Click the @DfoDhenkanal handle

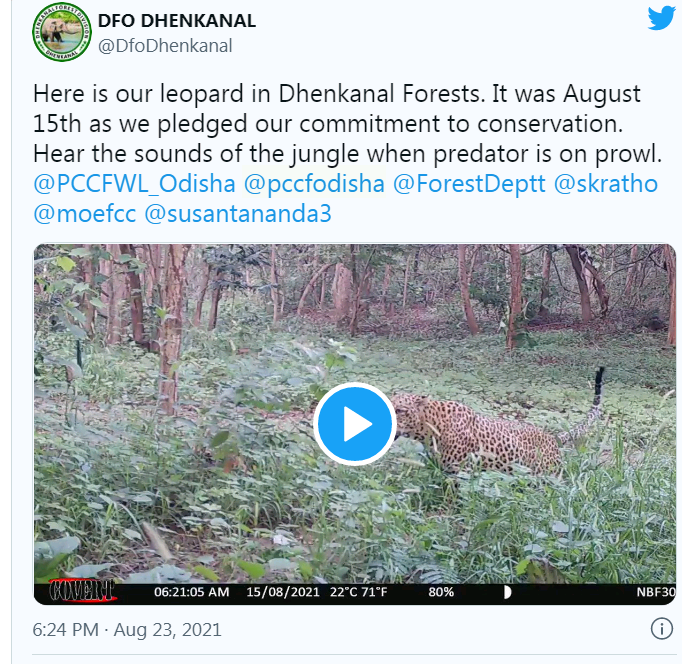coord(165,45)
